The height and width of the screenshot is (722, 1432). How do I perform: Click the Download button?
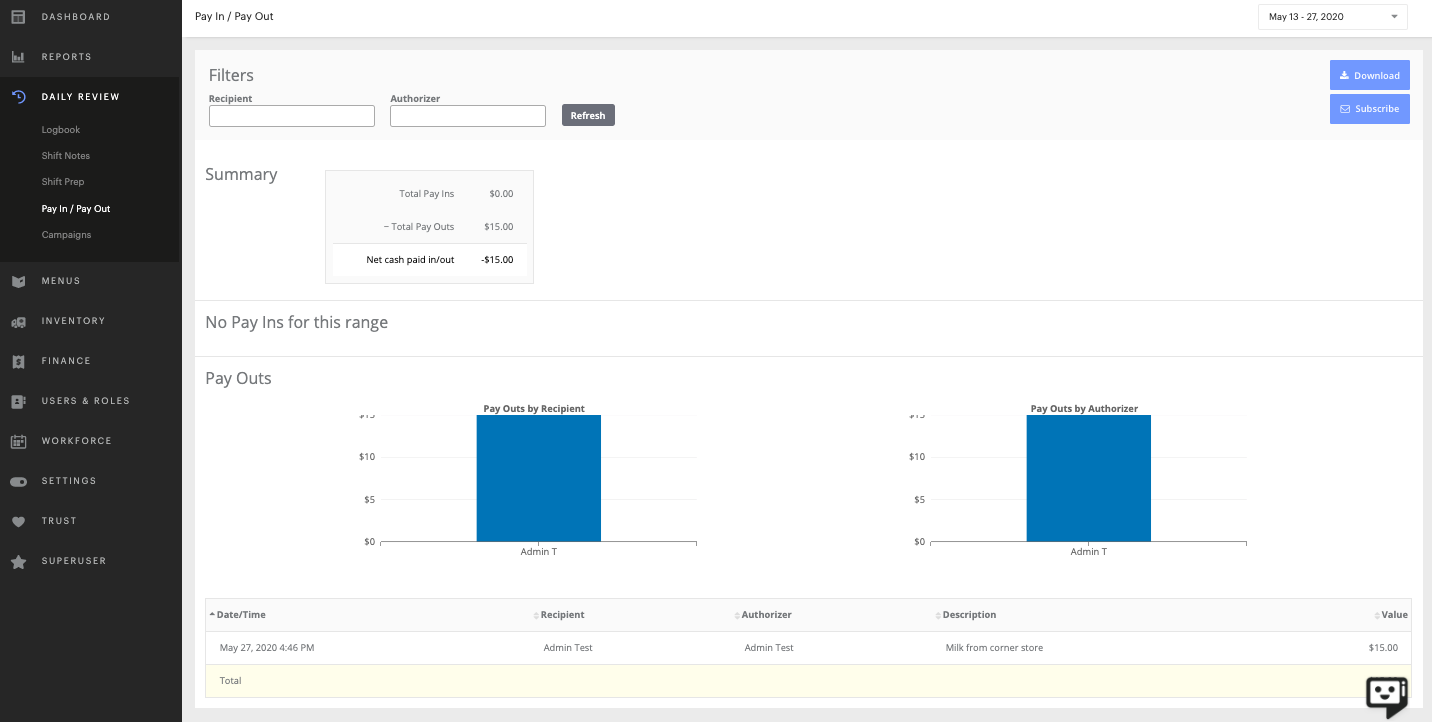[1369, 75]
